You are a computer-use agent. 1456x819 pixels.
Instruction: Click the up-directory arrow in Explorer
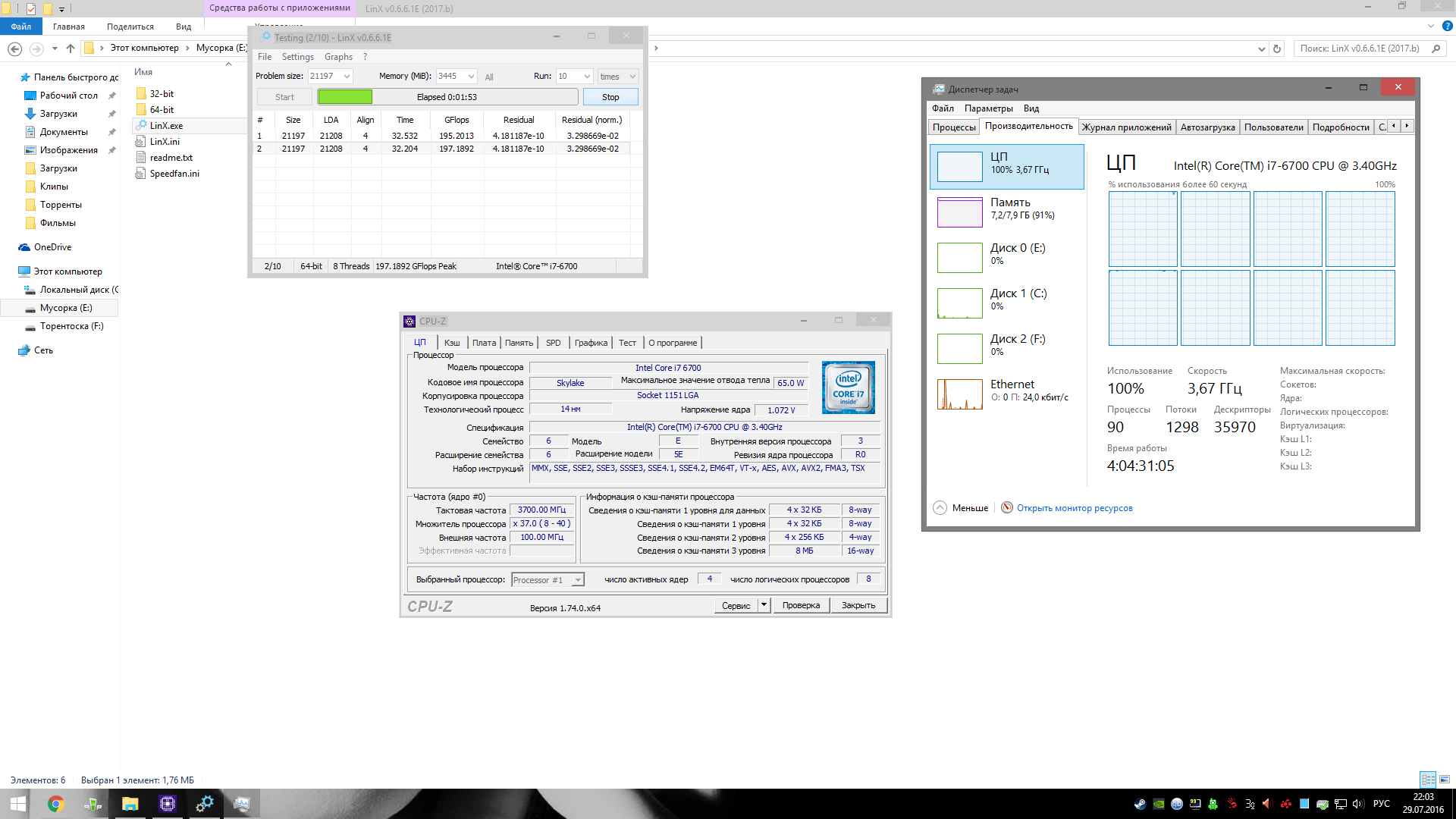coord(71,49)
